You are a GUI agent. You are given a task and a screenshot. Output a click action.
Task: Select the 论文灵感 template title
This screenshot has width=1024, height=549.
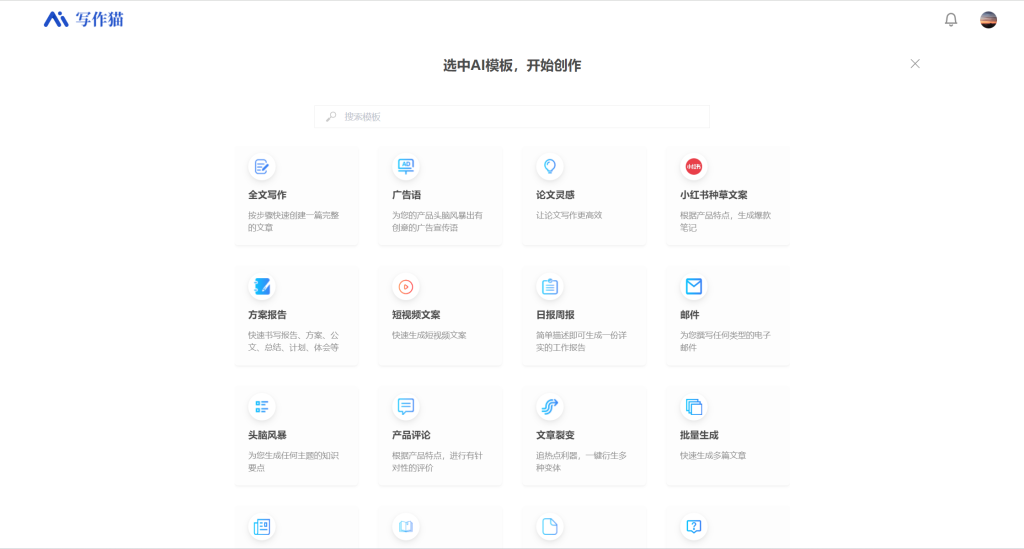pyautogui.click(x=555, y=195)
